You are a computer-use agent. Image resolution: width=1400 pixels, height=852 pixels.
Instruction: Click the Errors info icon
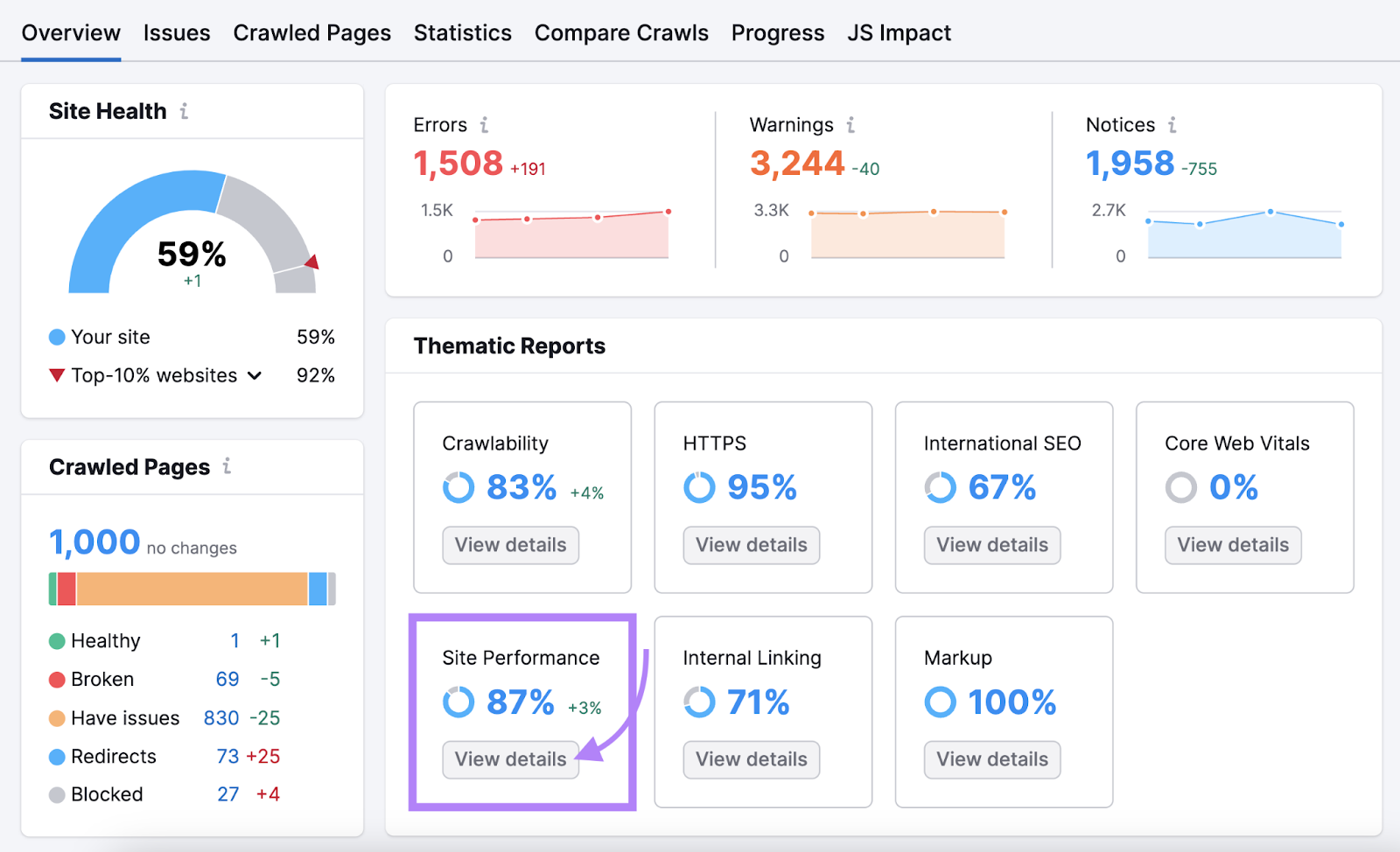[x=485, y=125]
